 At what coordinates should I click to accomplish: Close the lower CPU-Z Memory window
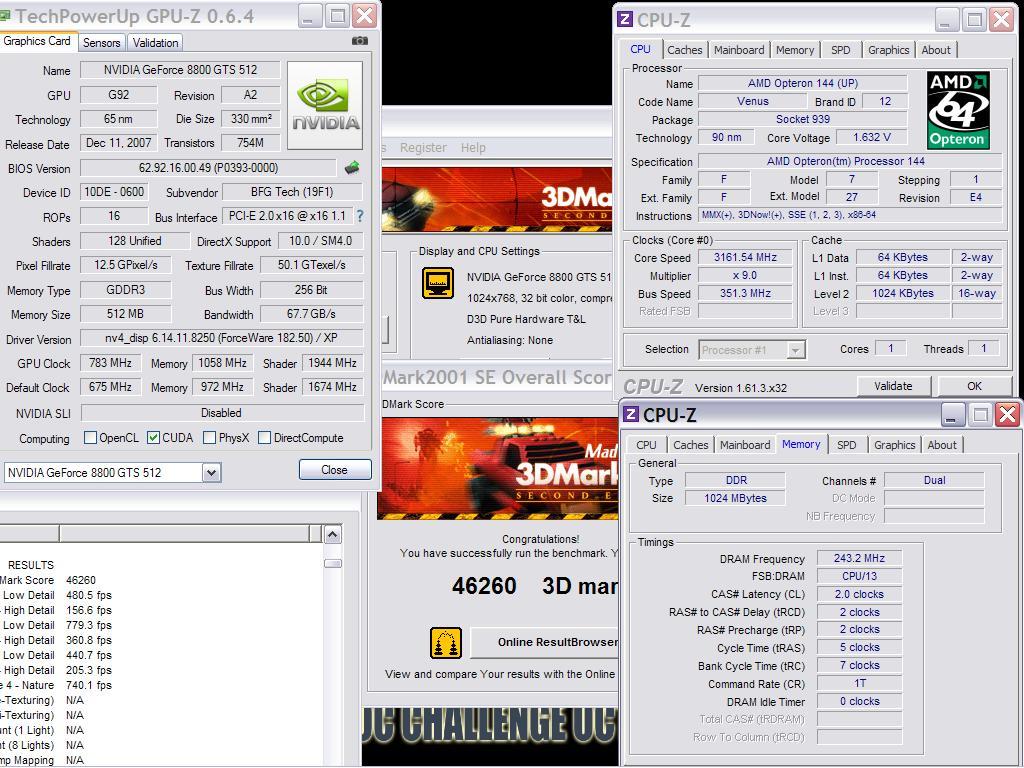pyautogui.click(x=1007, y=414)
